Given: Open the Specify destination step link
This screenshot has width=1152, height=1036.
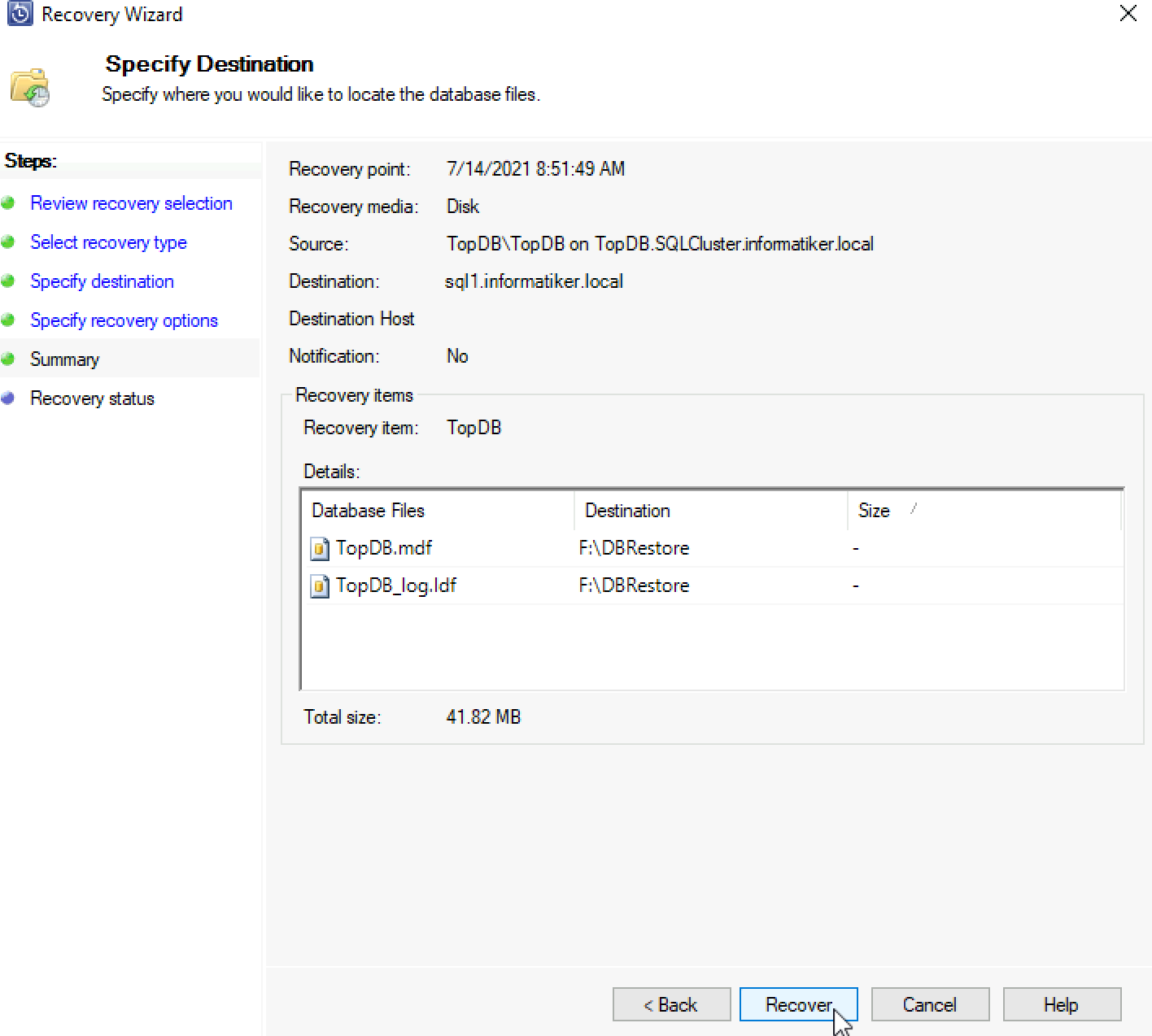Looking at the screenshot, I should pyautogui.click(x=102, y=281).
